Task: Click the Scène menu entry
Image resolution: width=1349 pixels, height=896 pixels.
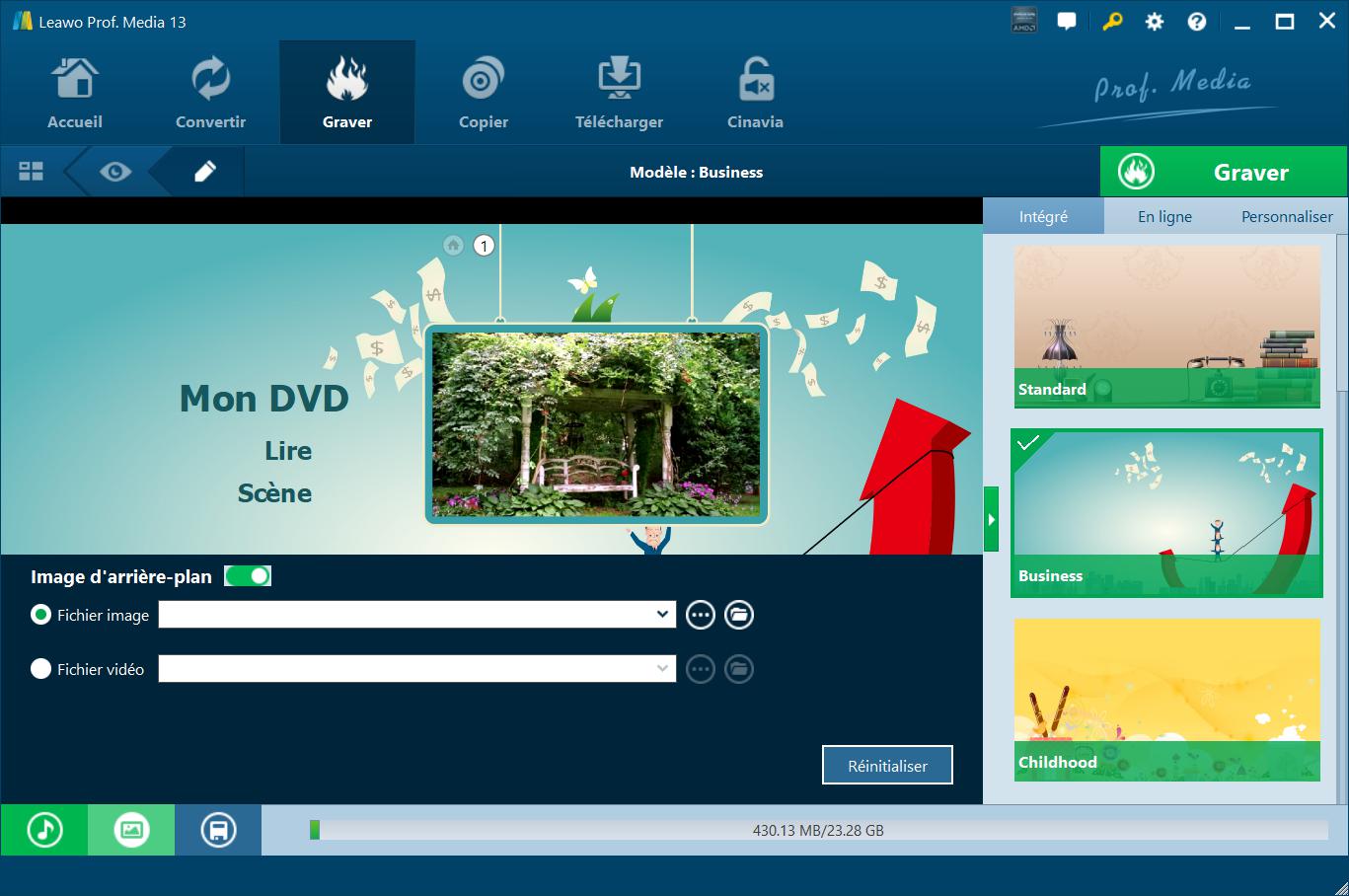Action: (x=274, y=493)
